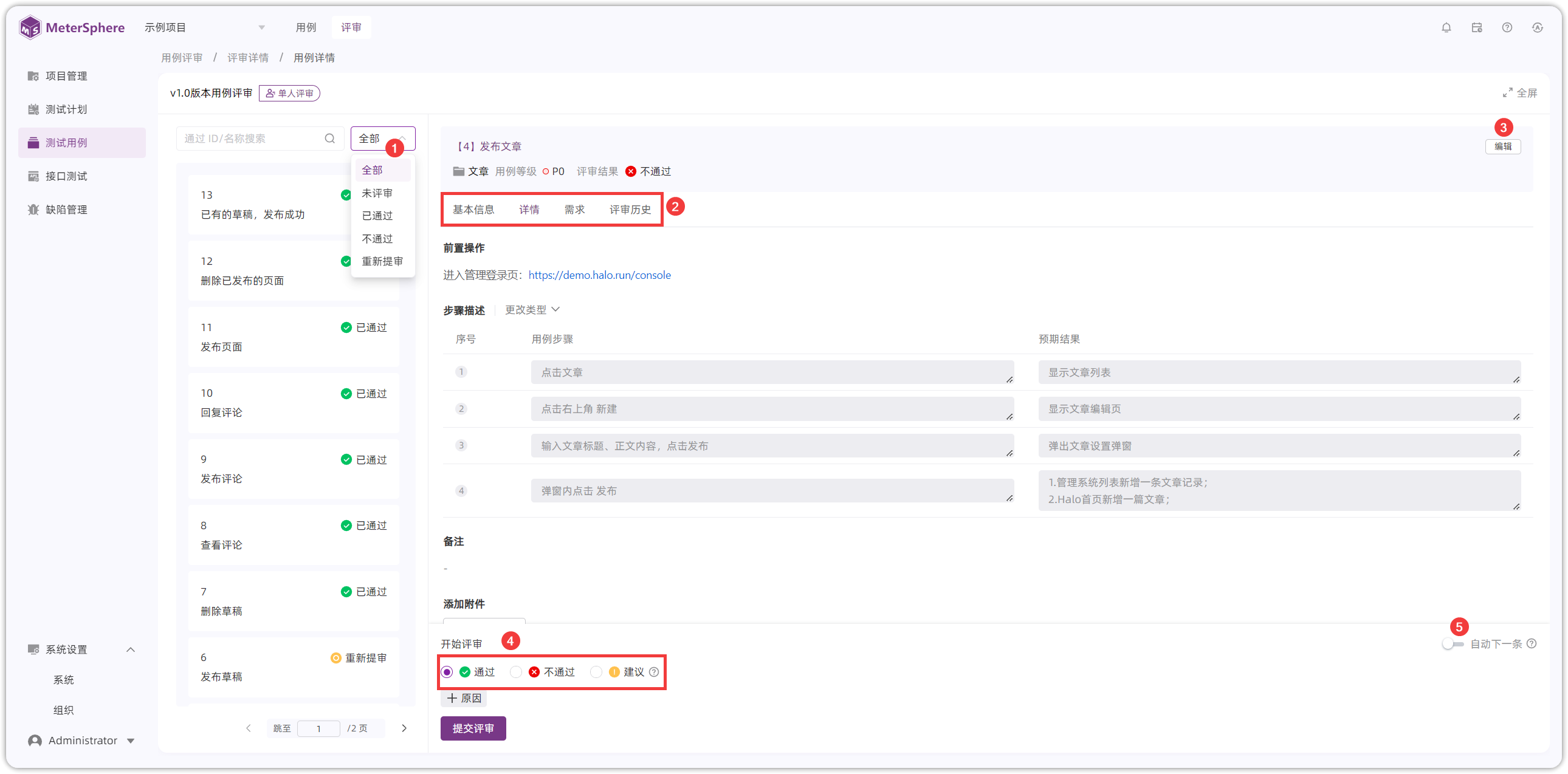The width and height of the screenshot is (1568, 774).
Task: Open 接口测试 in the sidebar
Action: [x=66, y=176]
